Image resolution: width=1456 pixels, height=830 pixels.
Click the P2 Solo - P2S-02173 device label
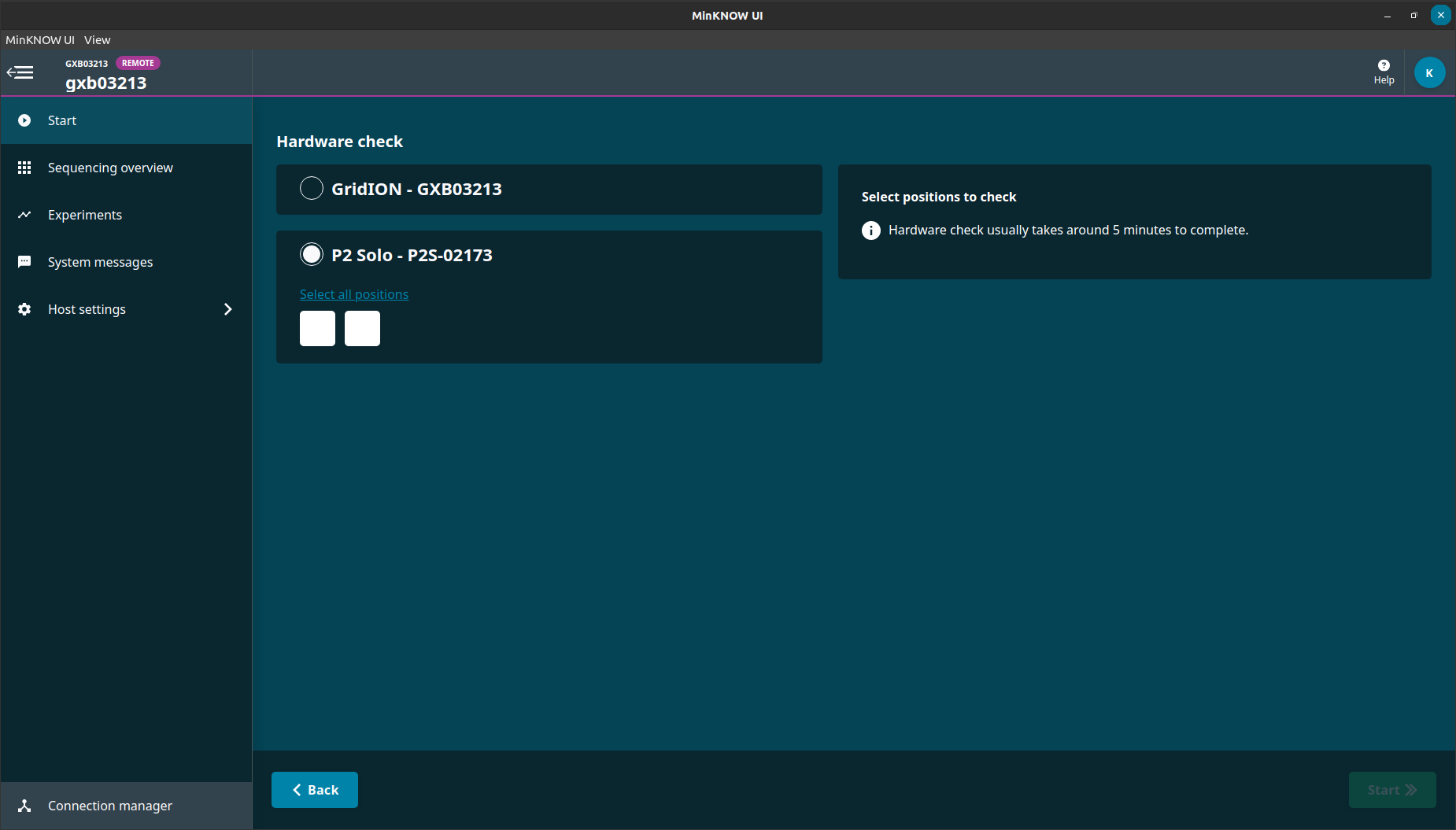[x=412, y=255]
